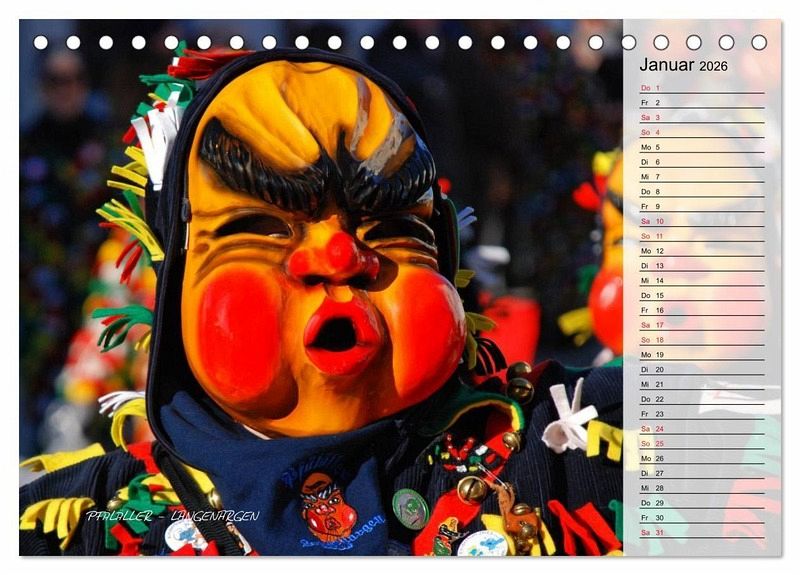Click the last binding hole at top right
The width and height of the screenshot is (800, 575).
(759, 42)
